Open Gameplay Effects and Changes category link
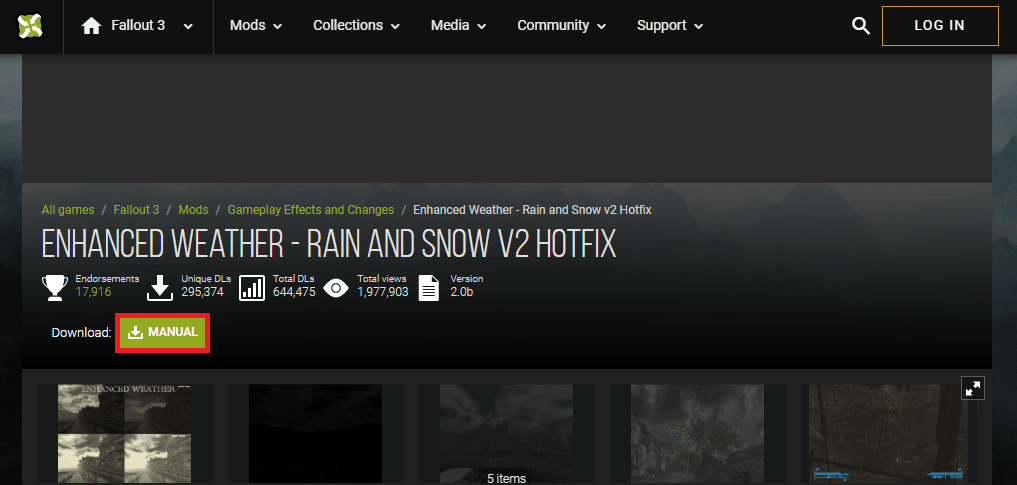Image resolution: width=1017 pixels, height=485 pixels. pyautogui.click(x=311, y=210)
